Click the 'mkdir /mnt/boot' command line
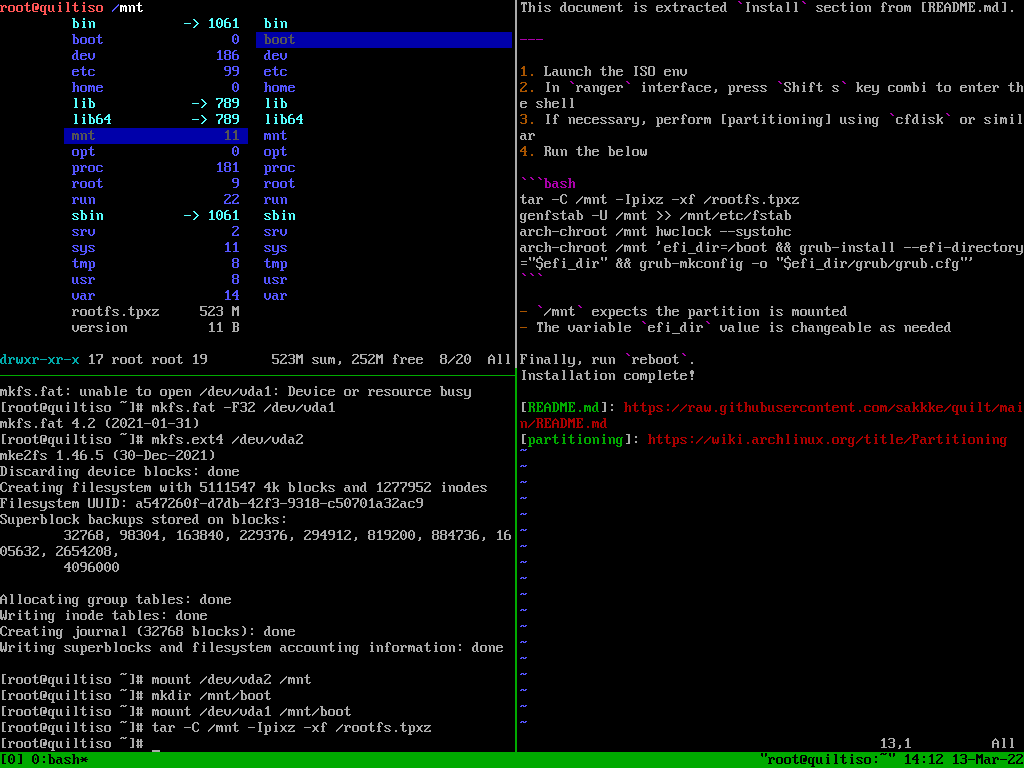 tap(136, 696)
